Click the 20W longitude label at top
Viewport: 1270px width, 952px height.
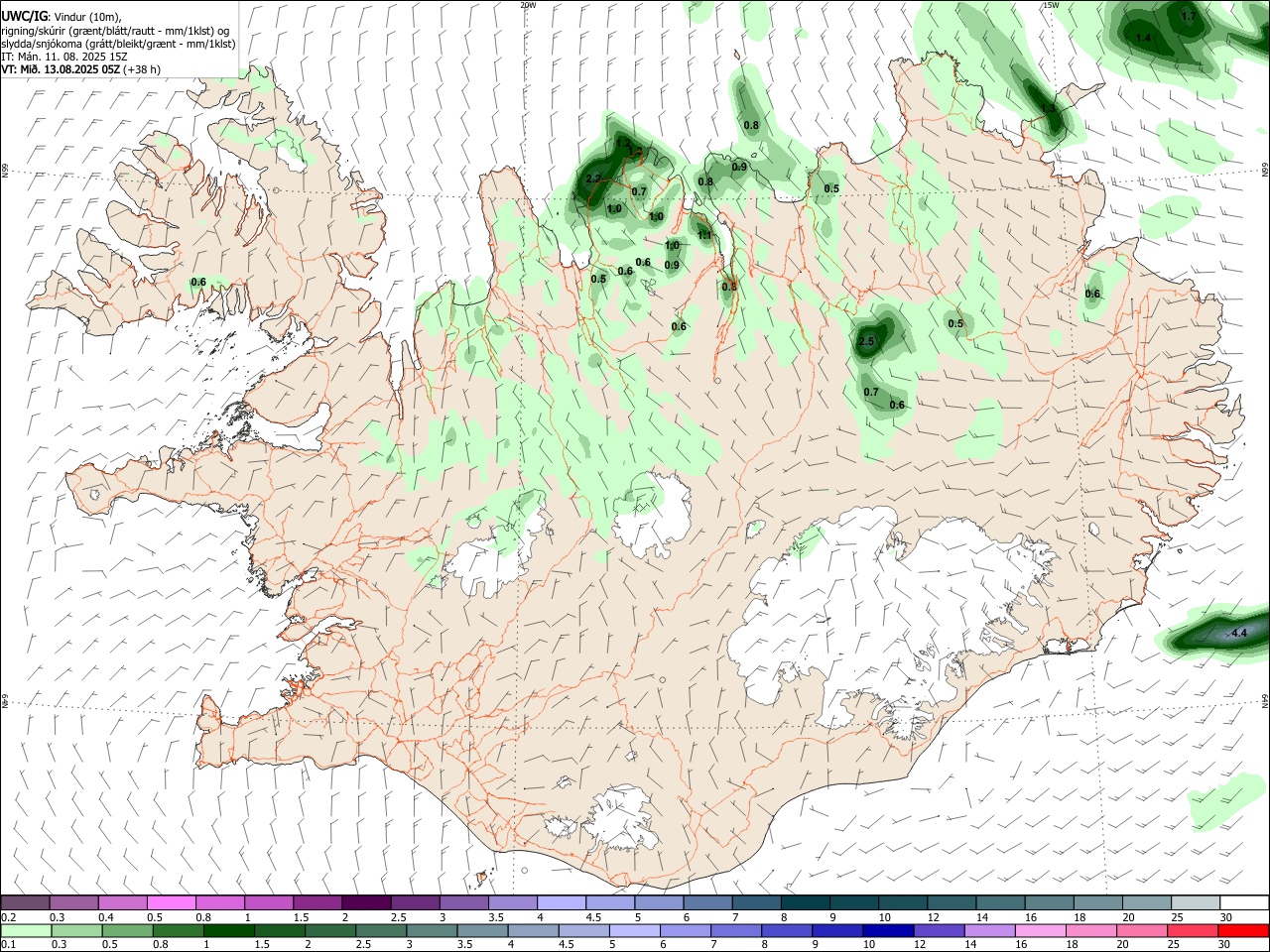coord(528,5)
